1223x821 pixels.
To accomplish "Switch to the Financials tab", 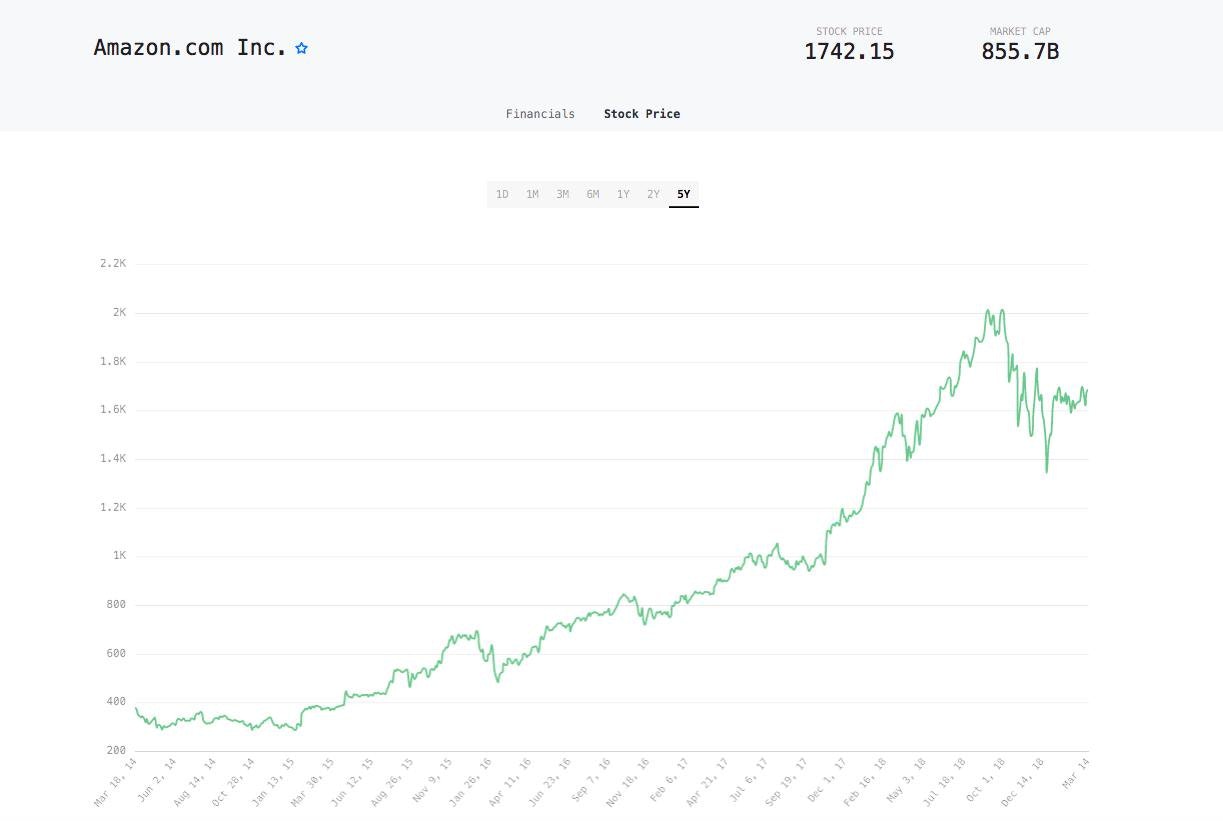I will [x=540, y=113].
